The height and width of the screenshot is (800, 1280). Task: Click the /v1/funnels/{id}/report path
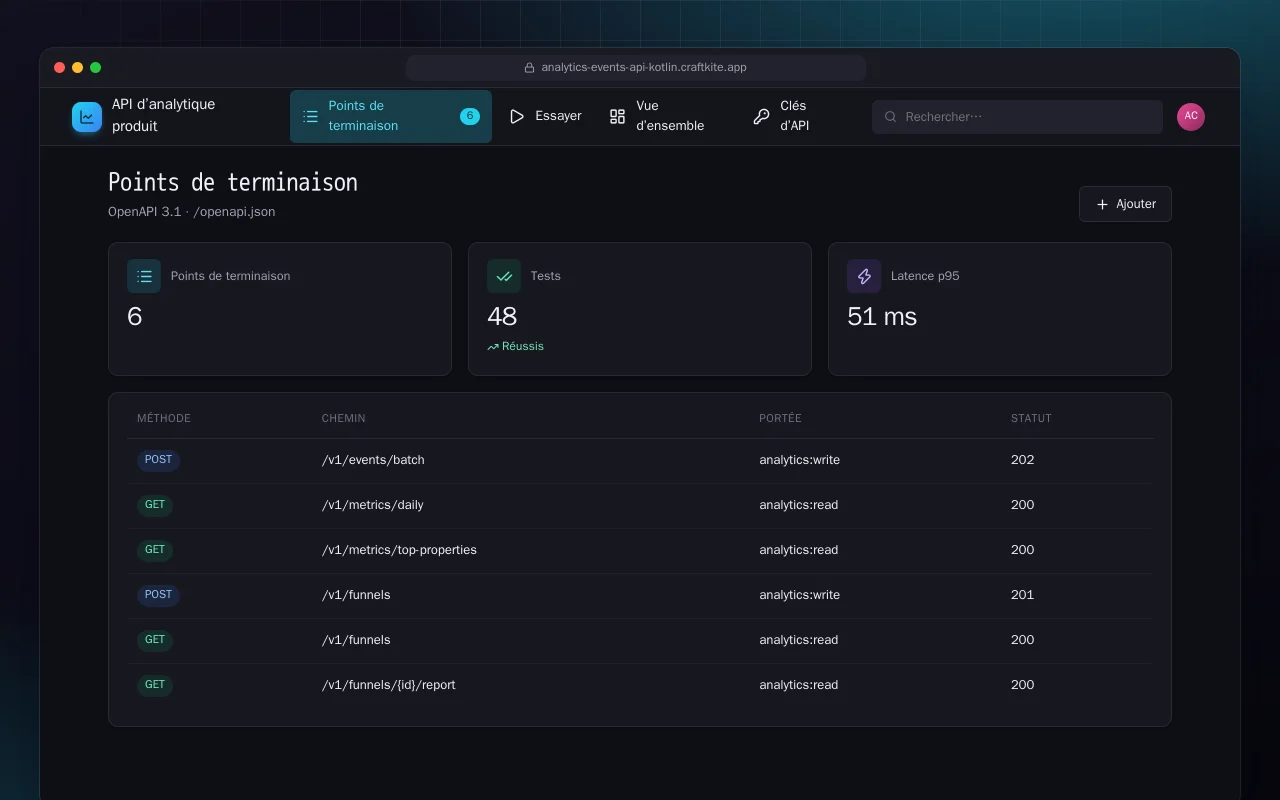pos(389,685)
